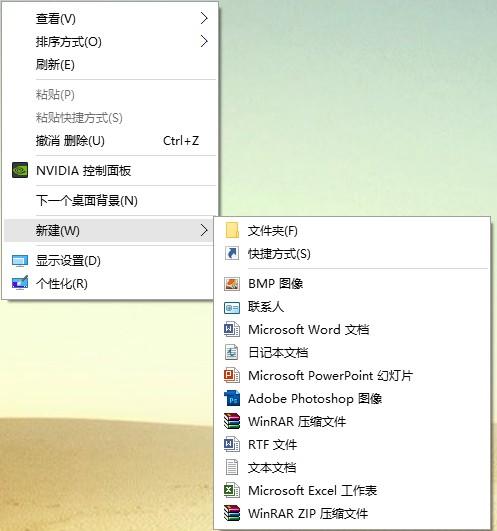The width and height of the screenshot is (497, 531).
Task: Click the PowerPoint slideshow icon
Action: (232, 375)
